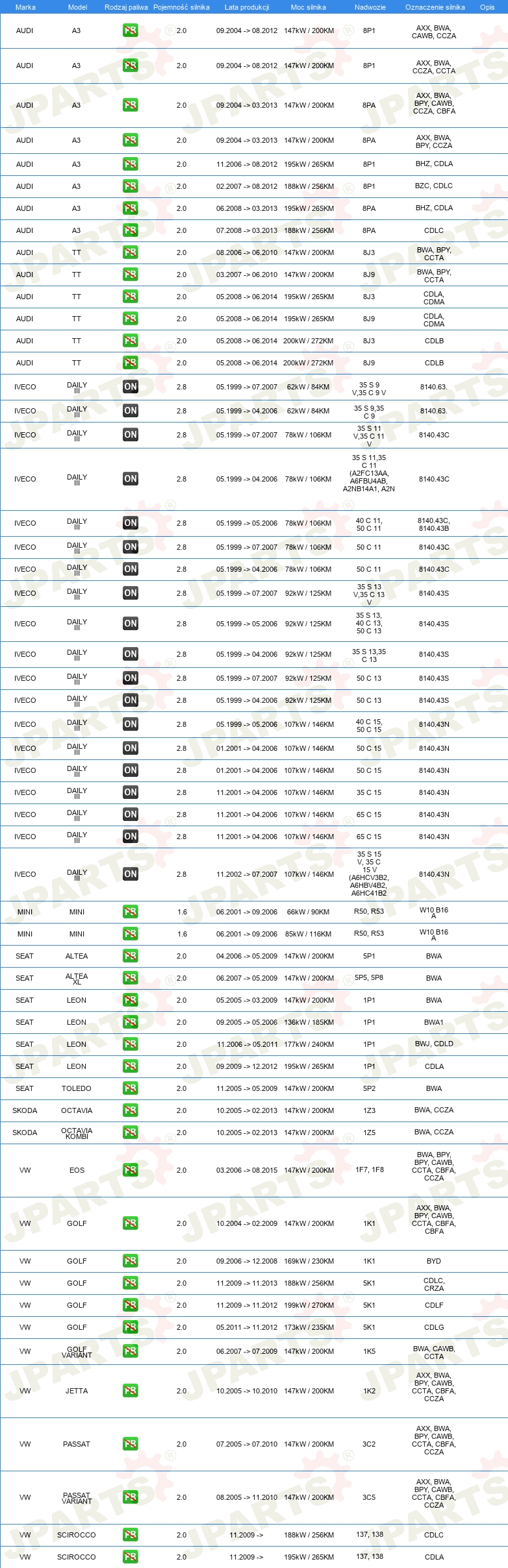Click the 'Model' column header
Image resolution: width=508 pixels, height=1568 pixels.
(77, 7)
